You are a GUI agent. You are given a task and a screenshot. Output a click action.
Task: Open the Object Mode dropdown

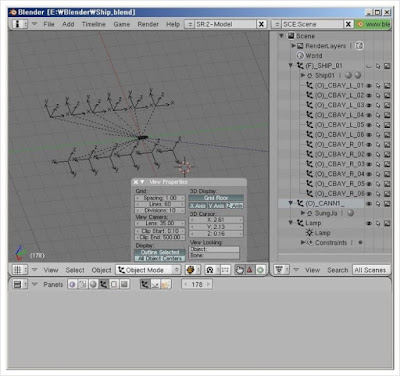148,270
